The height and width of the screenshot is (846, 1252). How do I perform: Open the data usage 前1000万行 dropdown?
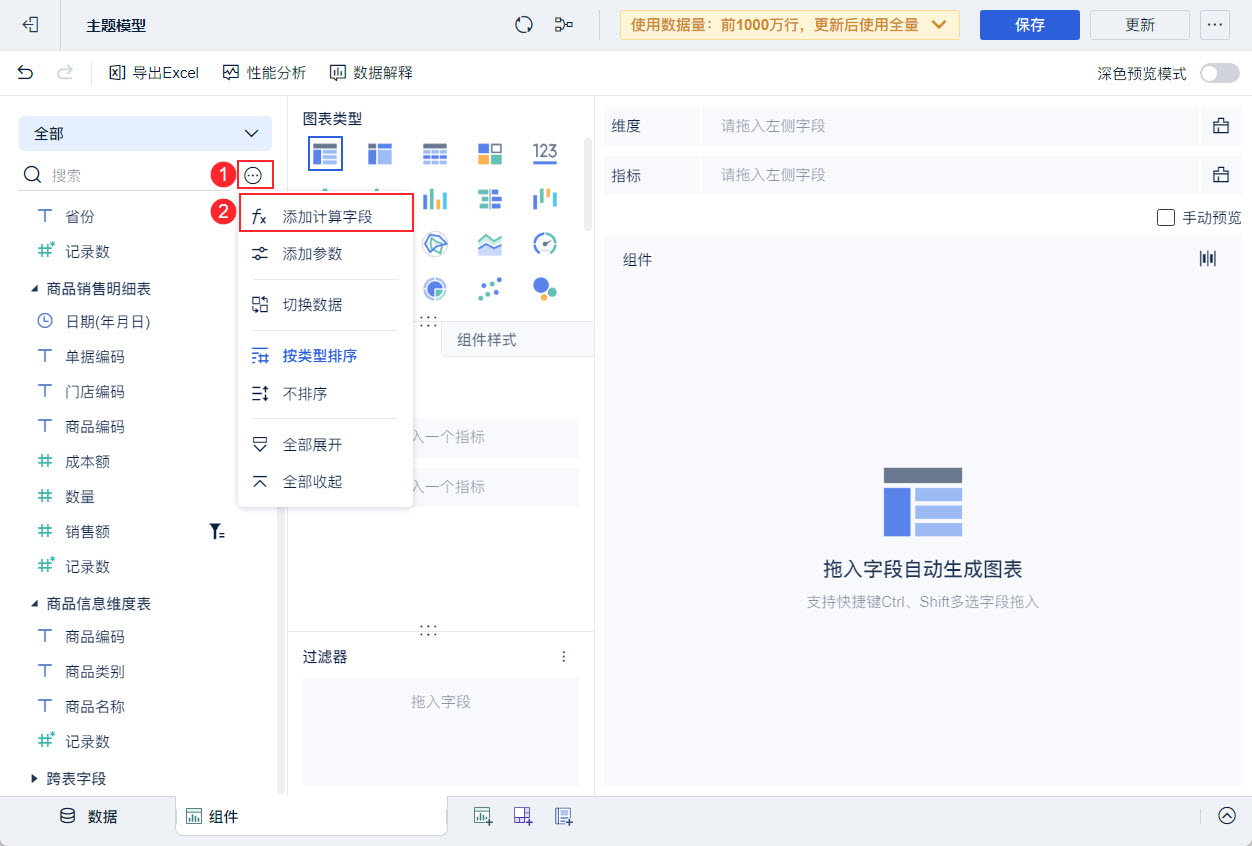point(790,25)
